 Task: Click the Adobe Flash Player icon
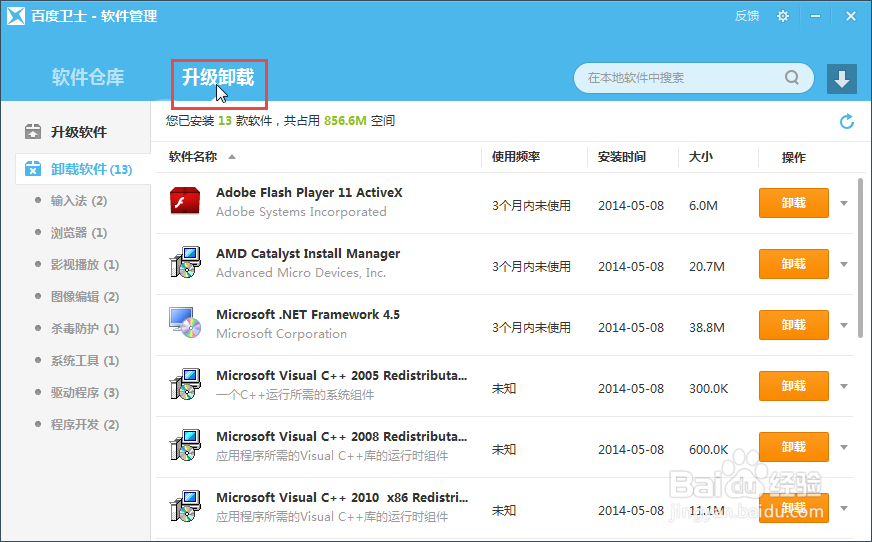click(185, 201)
